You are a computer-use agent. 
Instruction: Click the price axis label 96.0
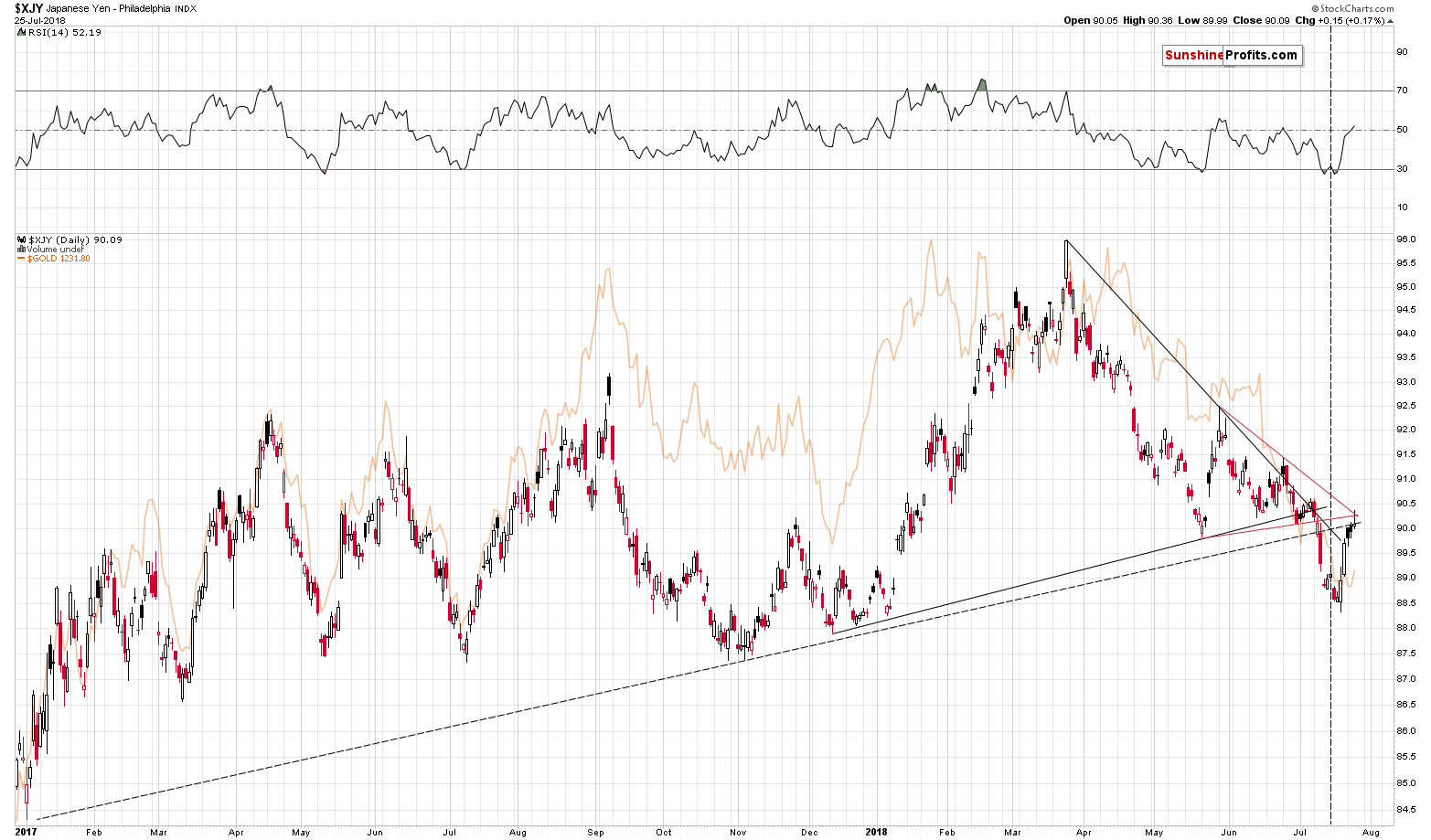[x=1405, y=239]
